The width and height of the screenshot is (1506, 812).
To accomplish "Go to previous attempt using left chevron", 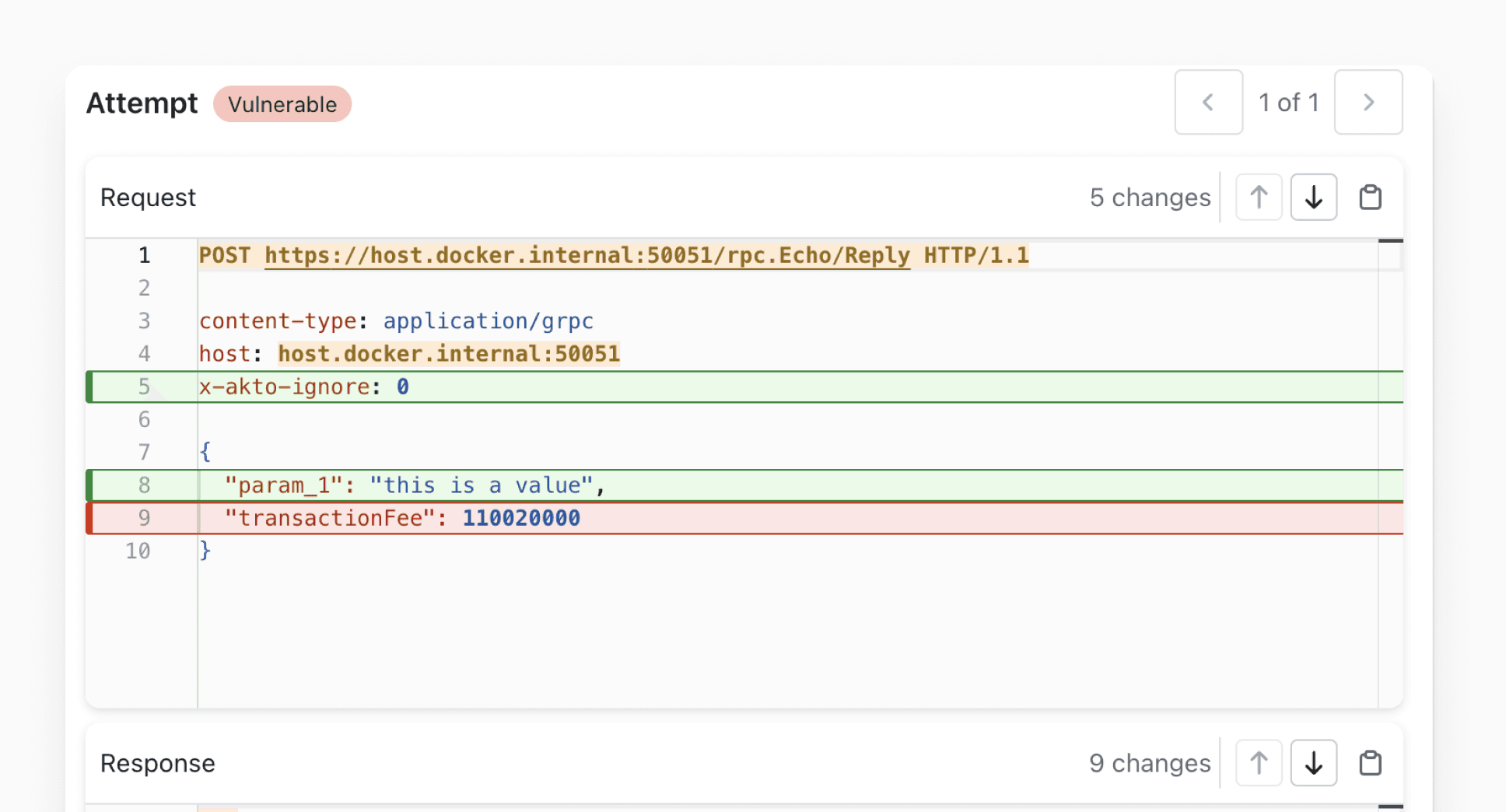I will pos(1208,102).
